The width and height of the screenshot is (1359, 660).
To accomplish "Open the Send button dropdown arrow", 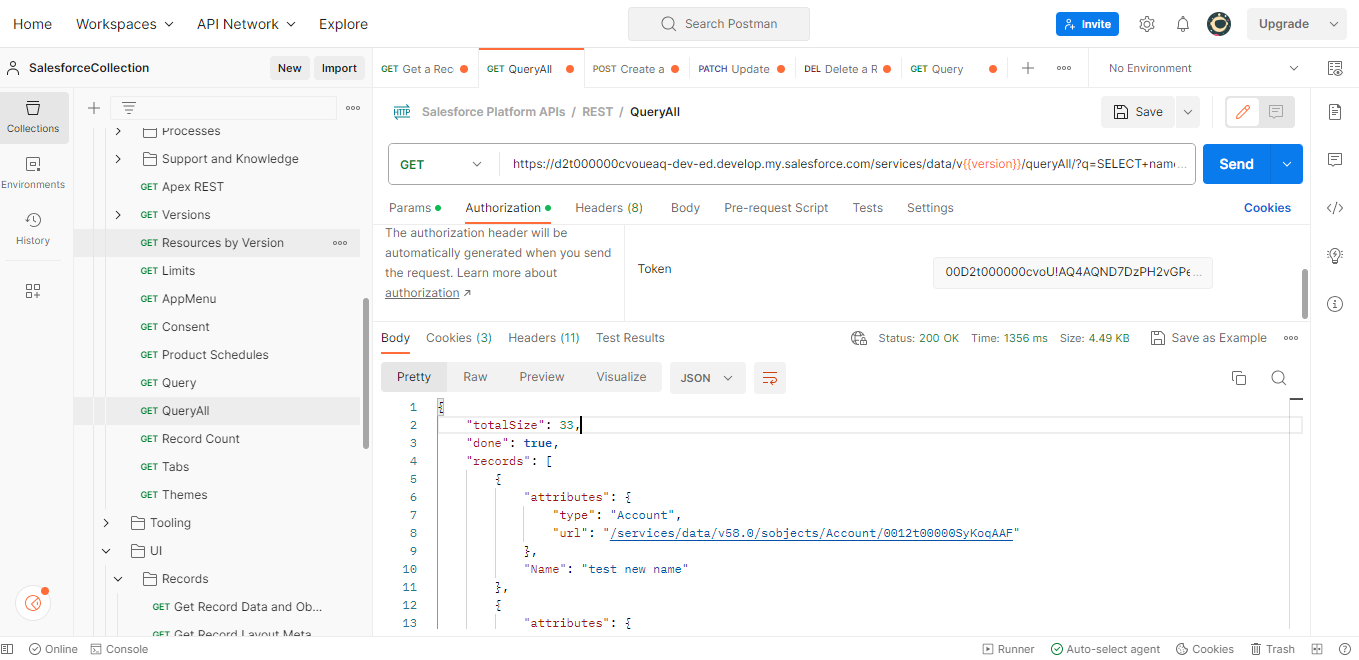I will (x=1286, y=165).
